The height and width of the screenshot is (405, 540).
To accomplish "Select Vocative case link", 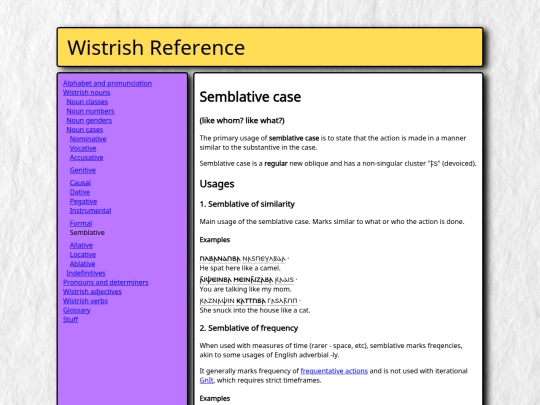I will [83, 148].
